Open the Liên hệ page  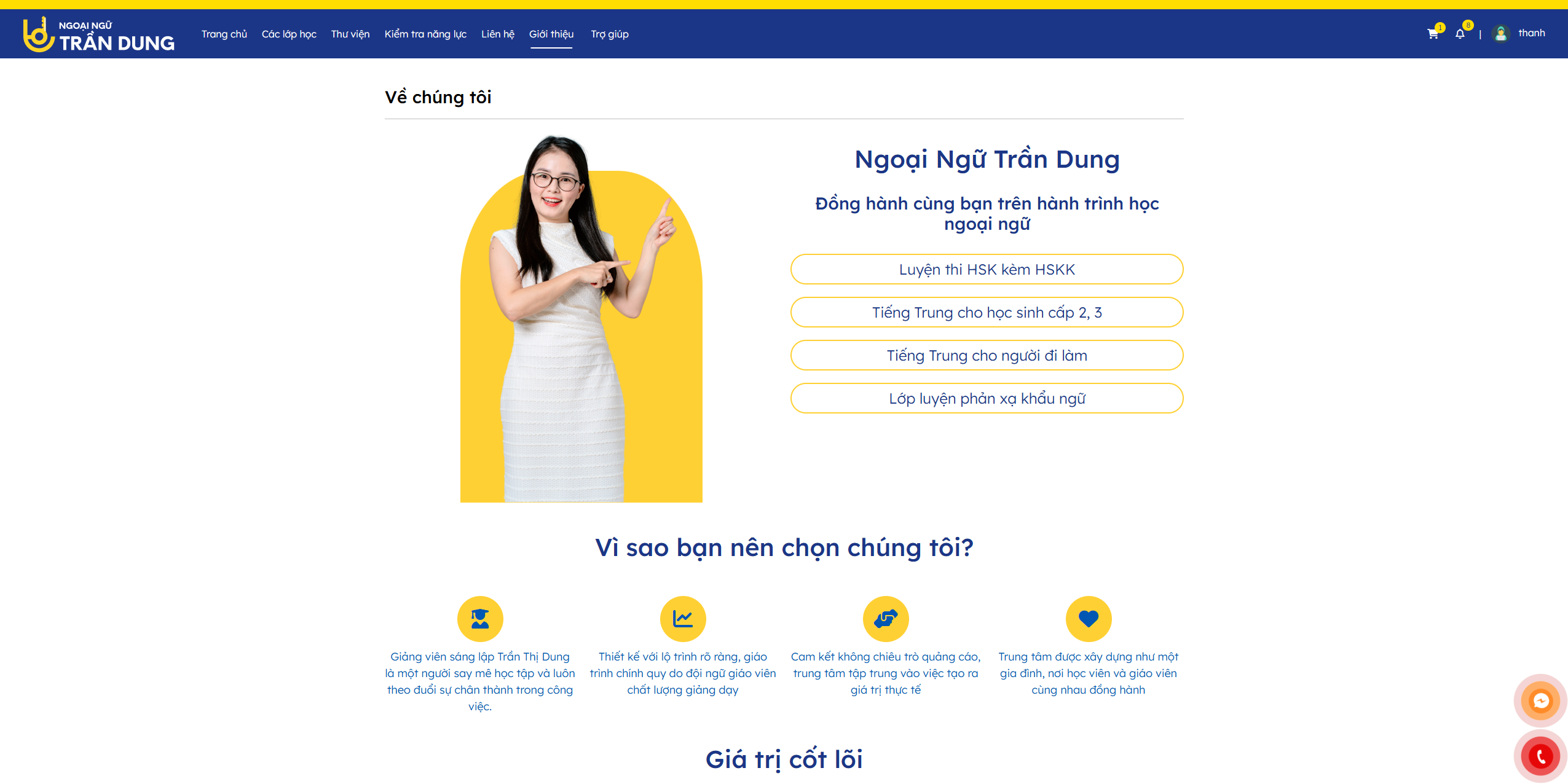[498, 34]
